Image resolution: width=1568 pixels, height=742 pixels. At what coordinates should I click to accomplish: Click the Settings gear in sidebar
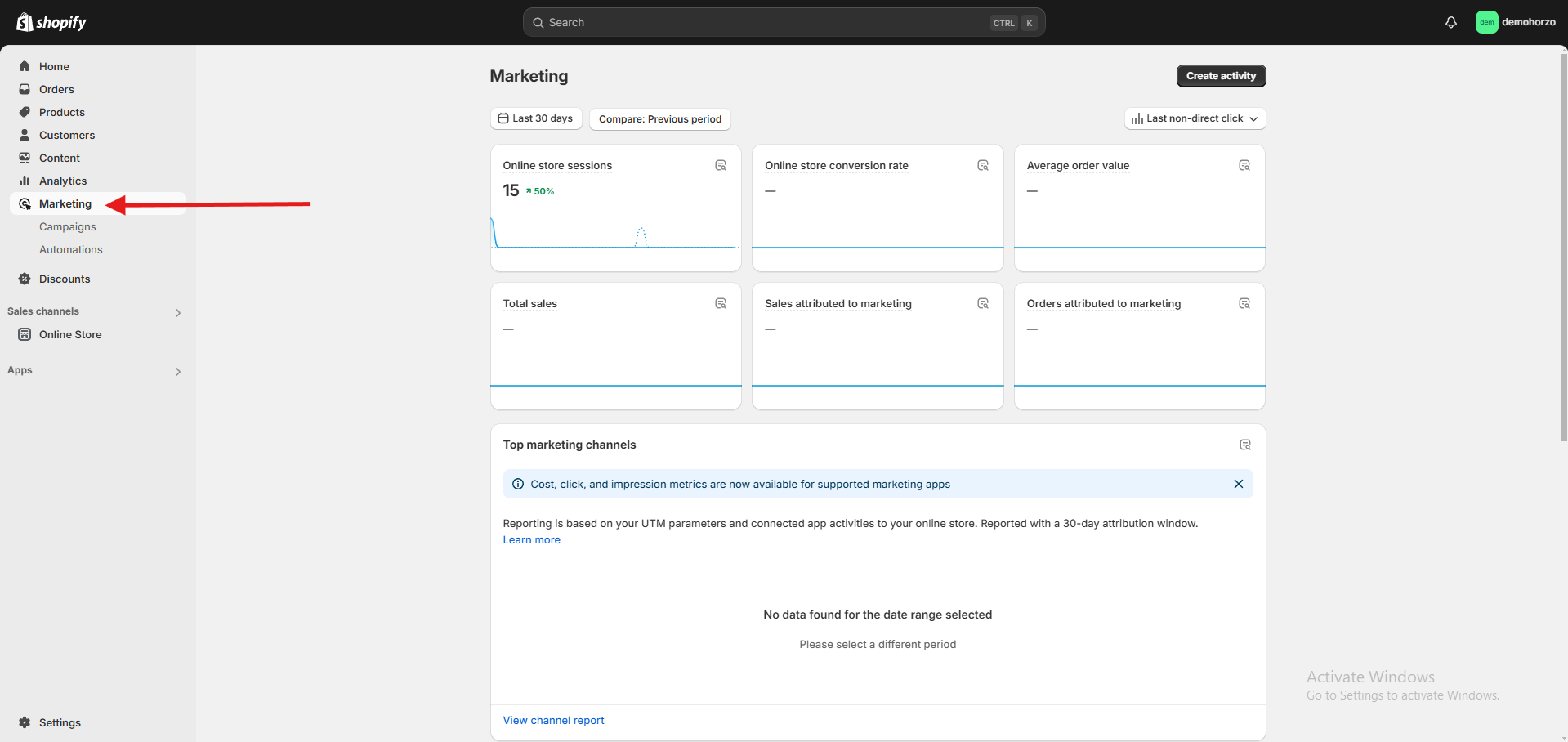(25, 722)
